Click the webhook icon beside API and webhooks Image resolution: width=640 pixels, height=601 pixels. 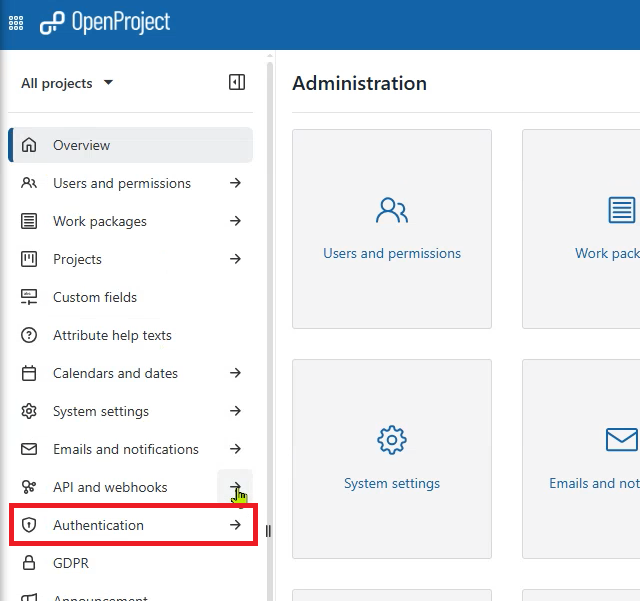pos(29,487)
